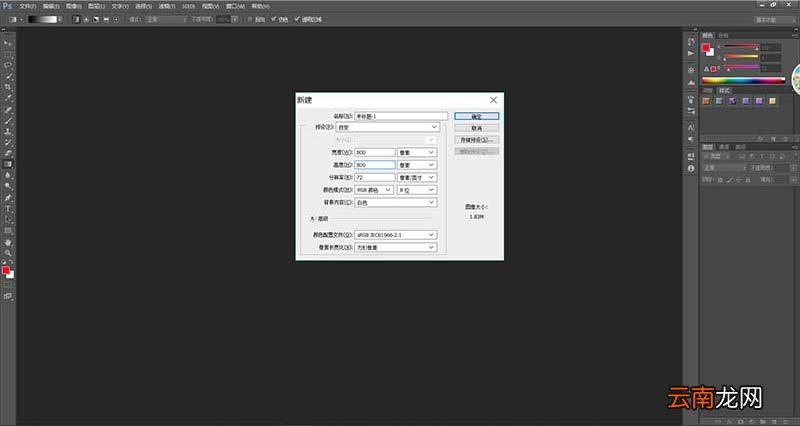Select the Rectangular Marquee tool
Image resolution: width=800 pixels, height=426 pixels.
(8, 55)
